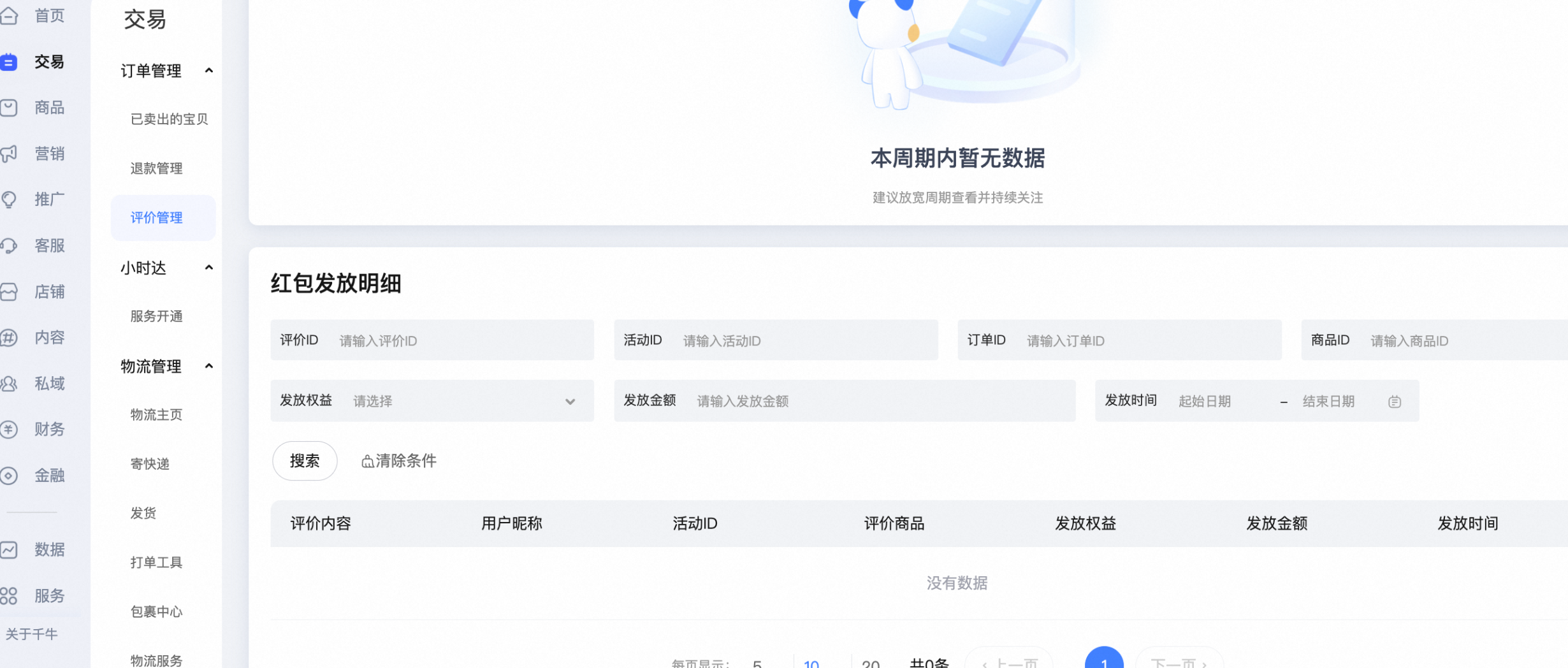This screenshot has width=1568, height=668.
Task: Click the 红包发放明细 heading
Action: [x=336, y=283]
